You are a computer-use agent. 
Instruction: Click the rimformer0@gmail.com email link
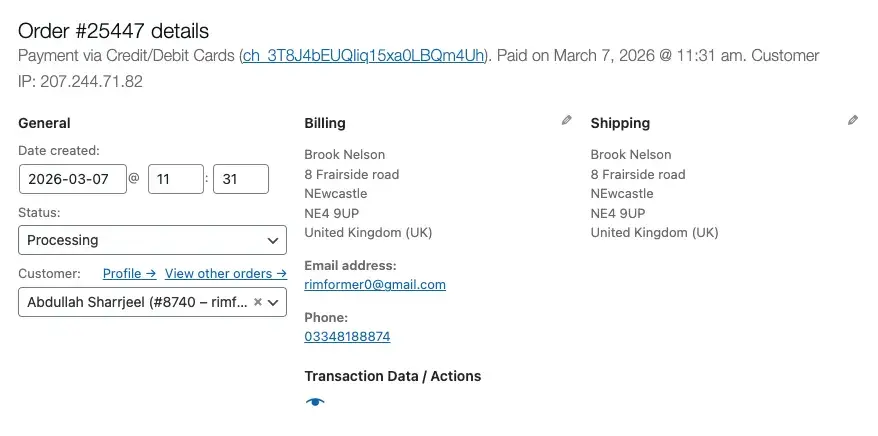[375, 285]
